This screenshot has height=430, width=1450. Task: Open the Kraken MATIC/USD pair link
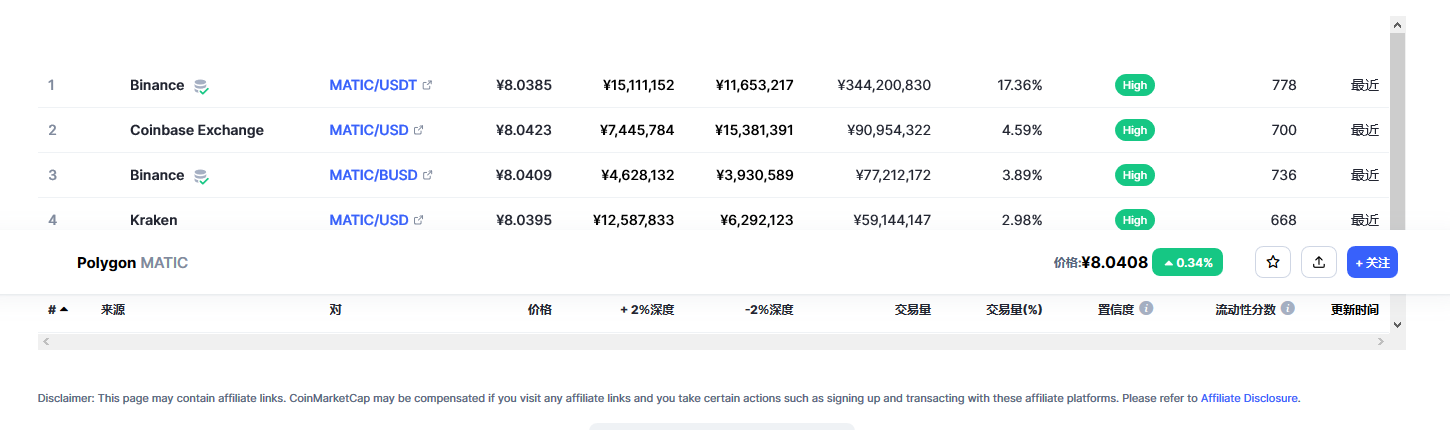pos(369,220)
